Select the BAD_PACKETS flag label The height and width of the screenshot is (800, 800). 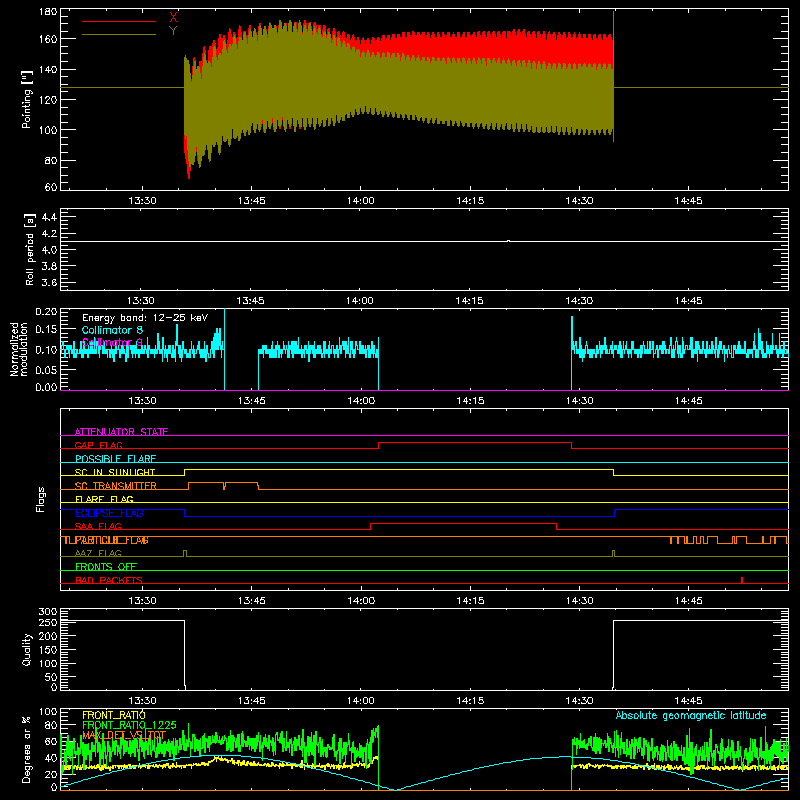click(109, 581)
